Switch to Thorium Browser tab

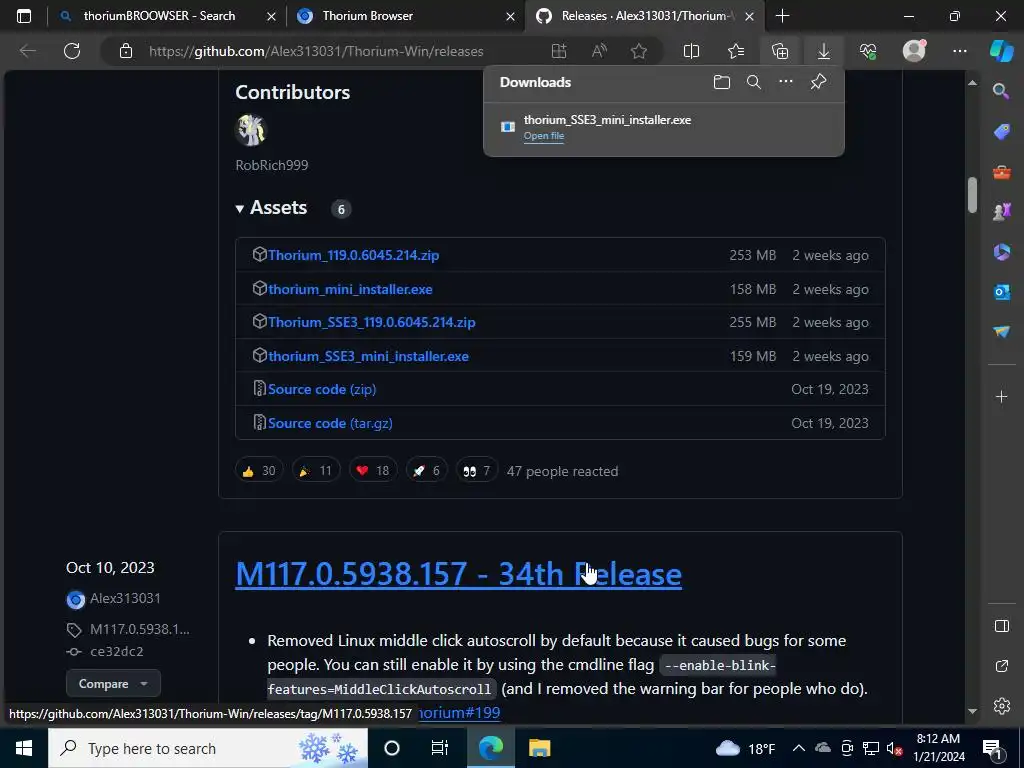(367, 16)
